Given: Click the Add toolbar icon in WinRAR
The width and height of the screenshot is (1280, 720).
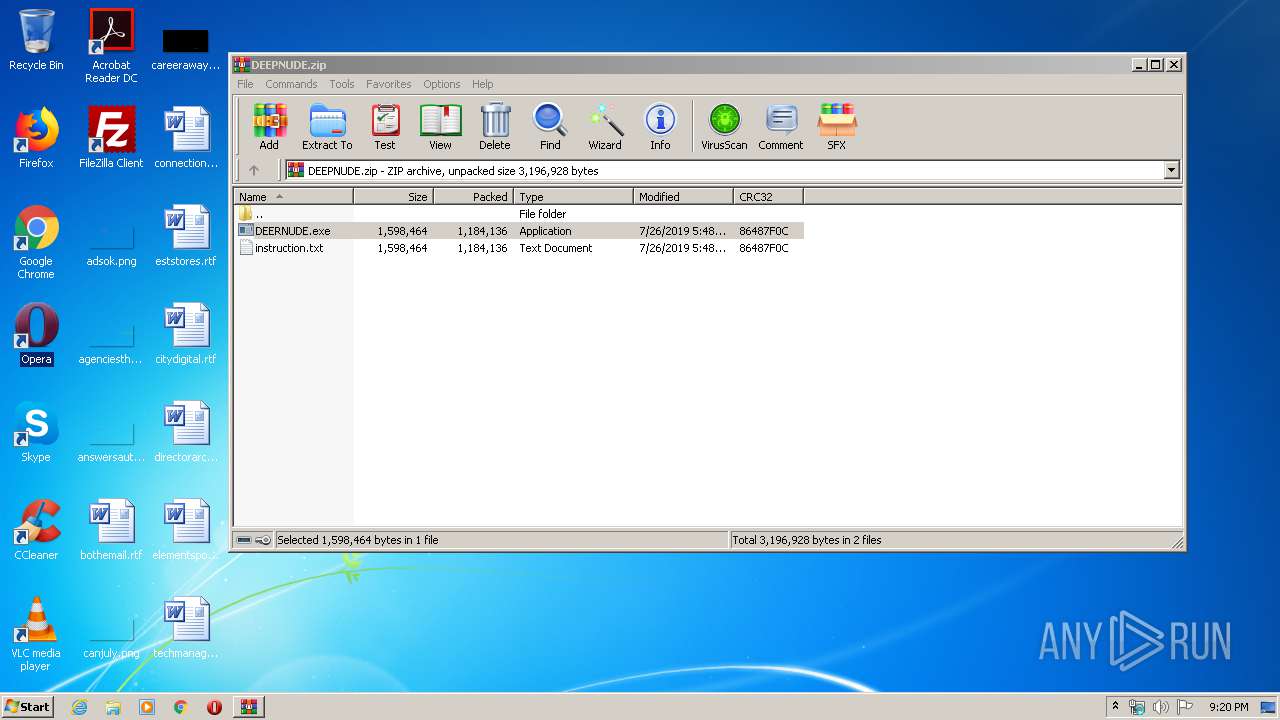Looking at the screenshot, I should point(269,127).
